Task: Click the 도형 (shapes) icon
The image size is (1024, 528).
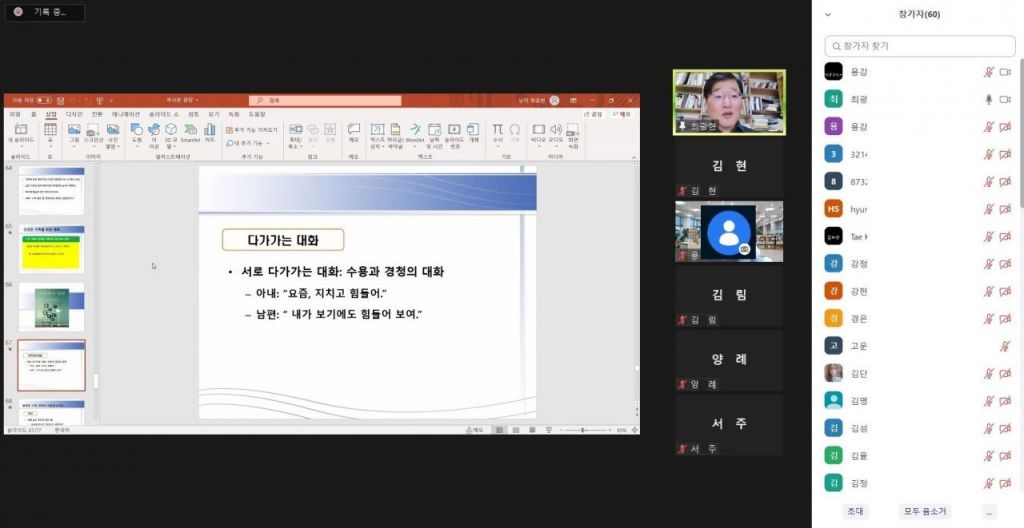Action: tap(137, 131)
